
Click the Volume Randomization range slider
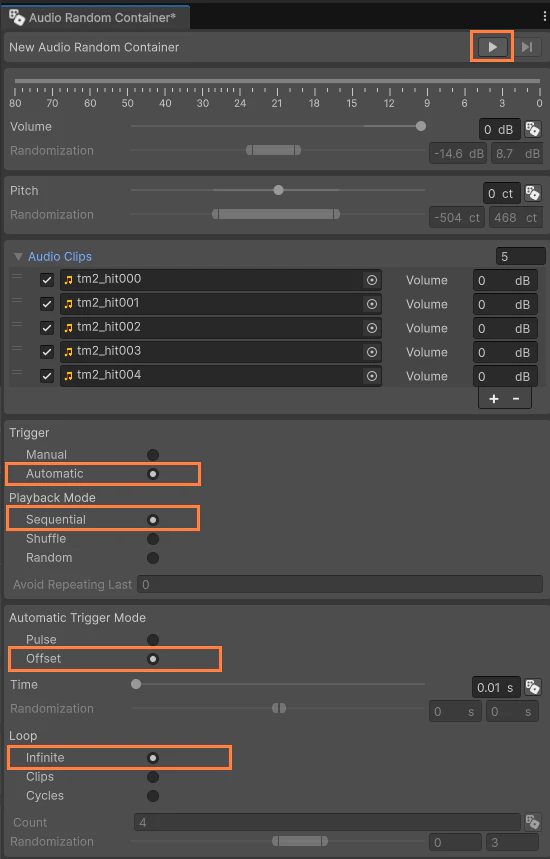(273, 150)
